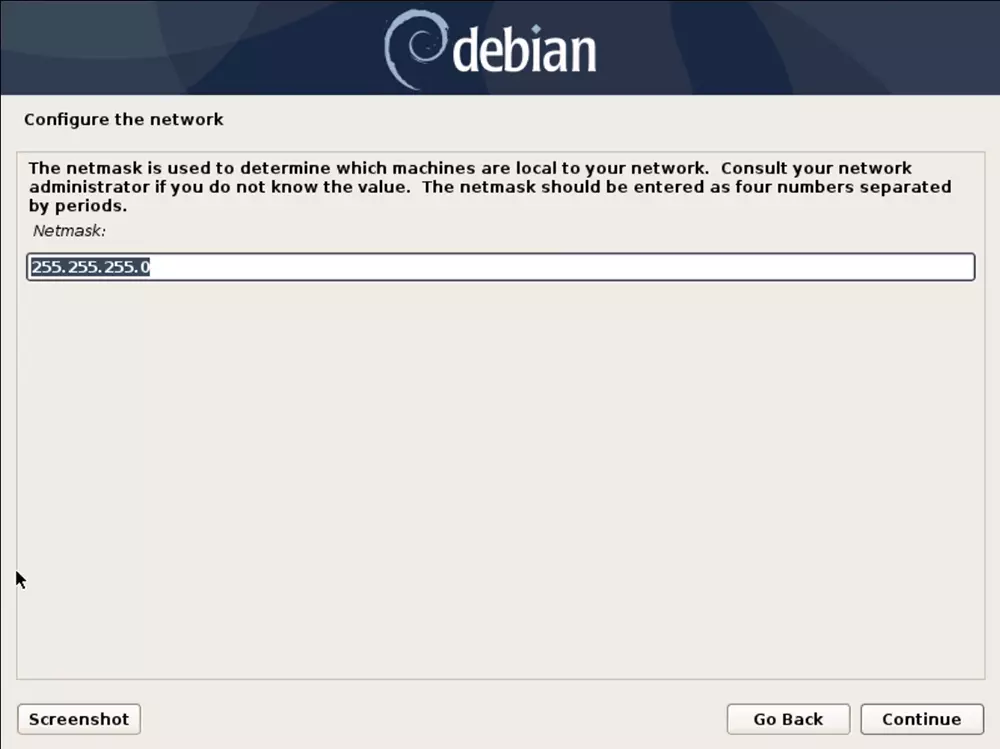The image size is (1000, 749).
Task: Click the debian wordmark in the banner
Action: 524,50
